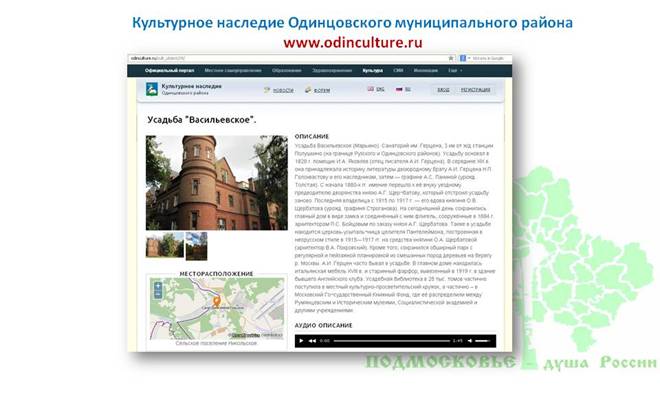The height and width of the screenshot is (413, 660).
Task: Switch language to ENG flag
Action: (375, 89)
